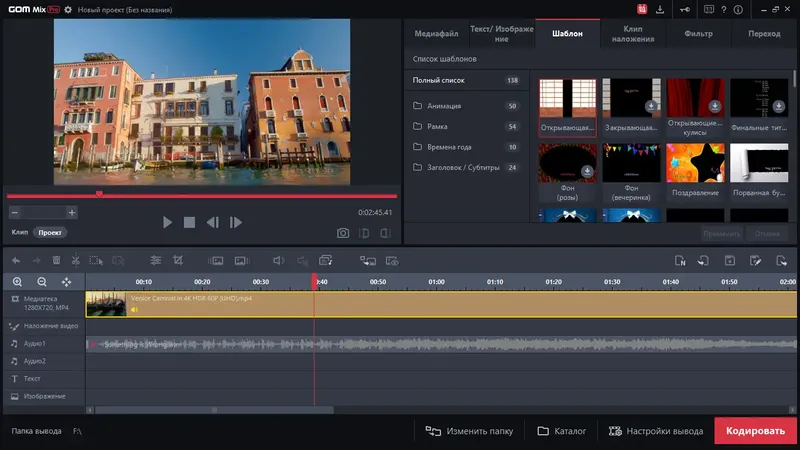Click the download icon in title bar
Image resolution: width=800 pixels, height=450 pixels.
660,9
